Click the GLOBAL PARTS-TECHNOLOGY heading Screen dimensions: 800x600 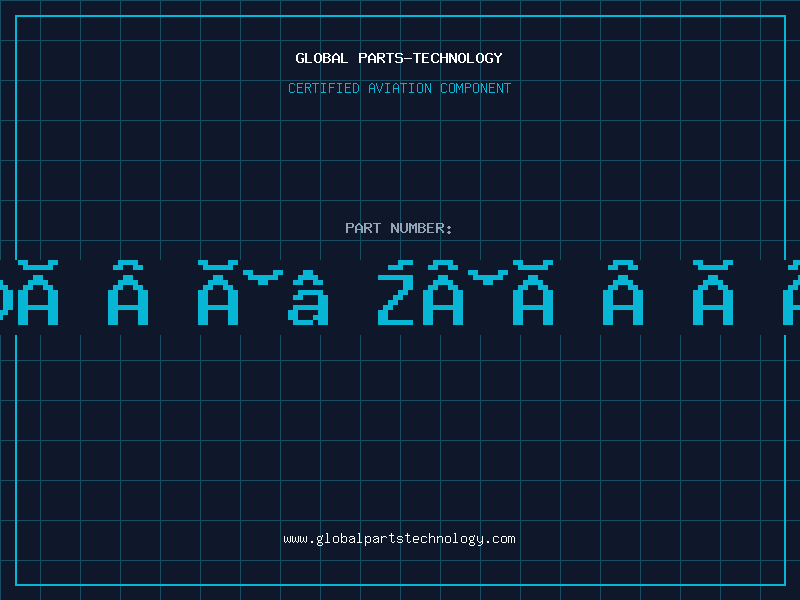coord(399,59)
